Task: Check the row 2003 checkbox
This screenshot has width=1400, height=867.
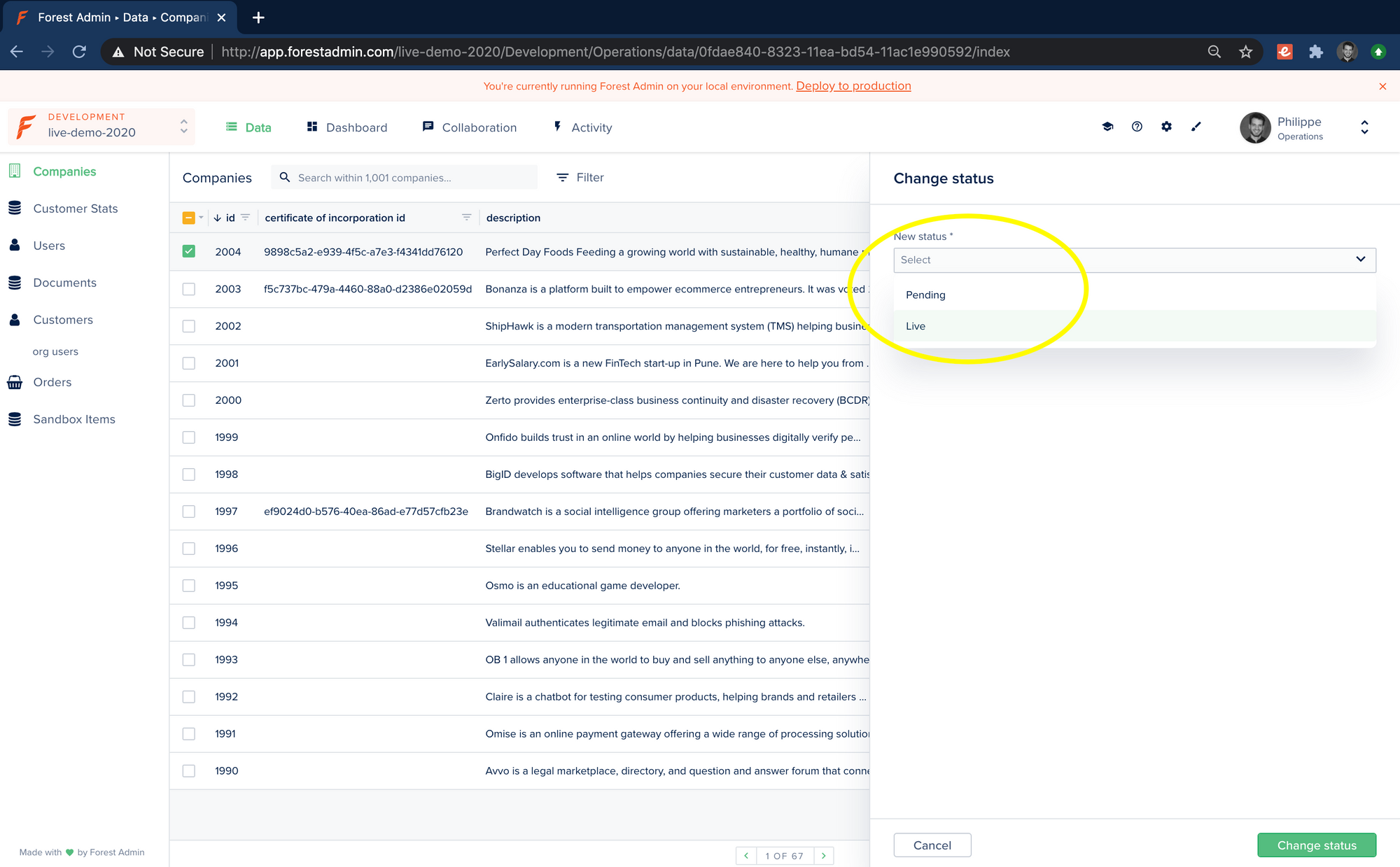Action: tap(189, 289)
